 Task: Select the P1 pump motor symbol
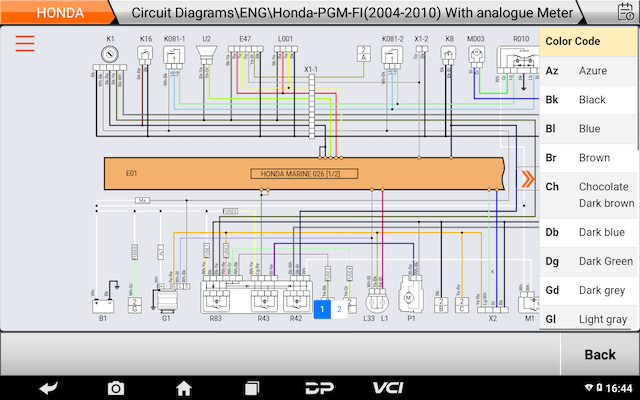click(x=410, y=296)
